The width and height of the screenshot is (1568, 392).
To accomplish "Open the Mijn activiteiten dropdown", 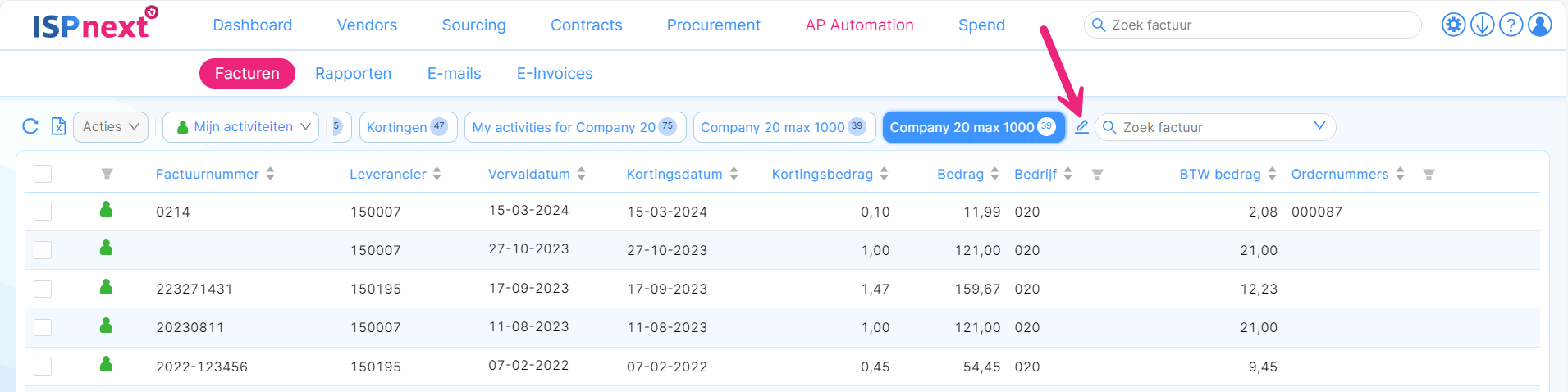I will (x=240, y=127).
